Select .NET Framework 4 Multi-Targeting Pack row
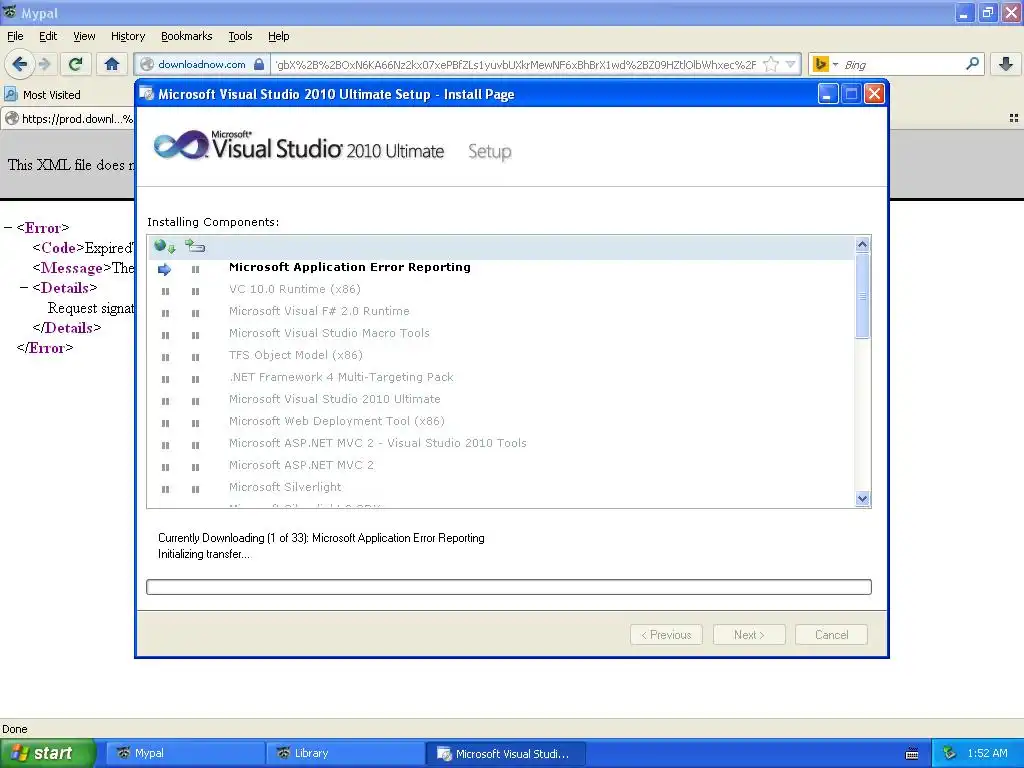The width and height of the screenshot is (1024, 768). [x=501, y=377]
